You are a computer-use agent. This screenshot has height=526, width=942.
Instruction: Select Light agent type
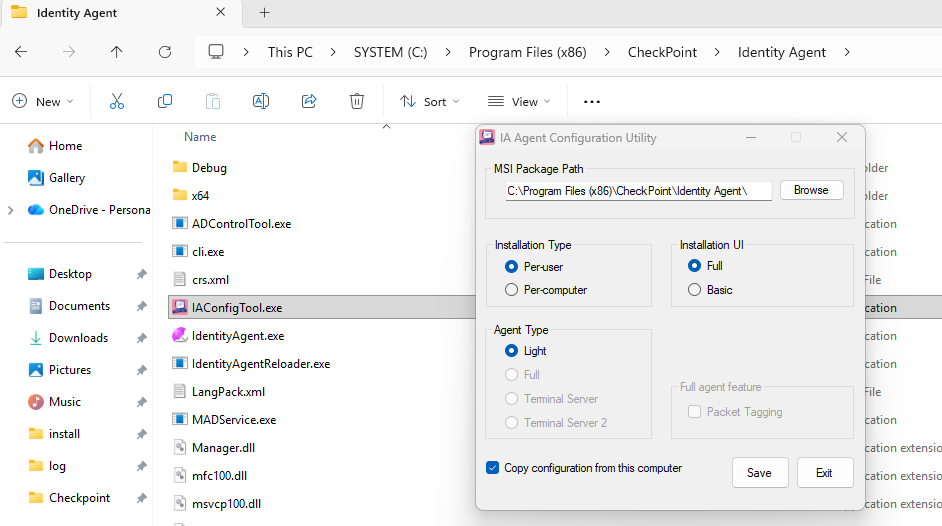point(511,351)
